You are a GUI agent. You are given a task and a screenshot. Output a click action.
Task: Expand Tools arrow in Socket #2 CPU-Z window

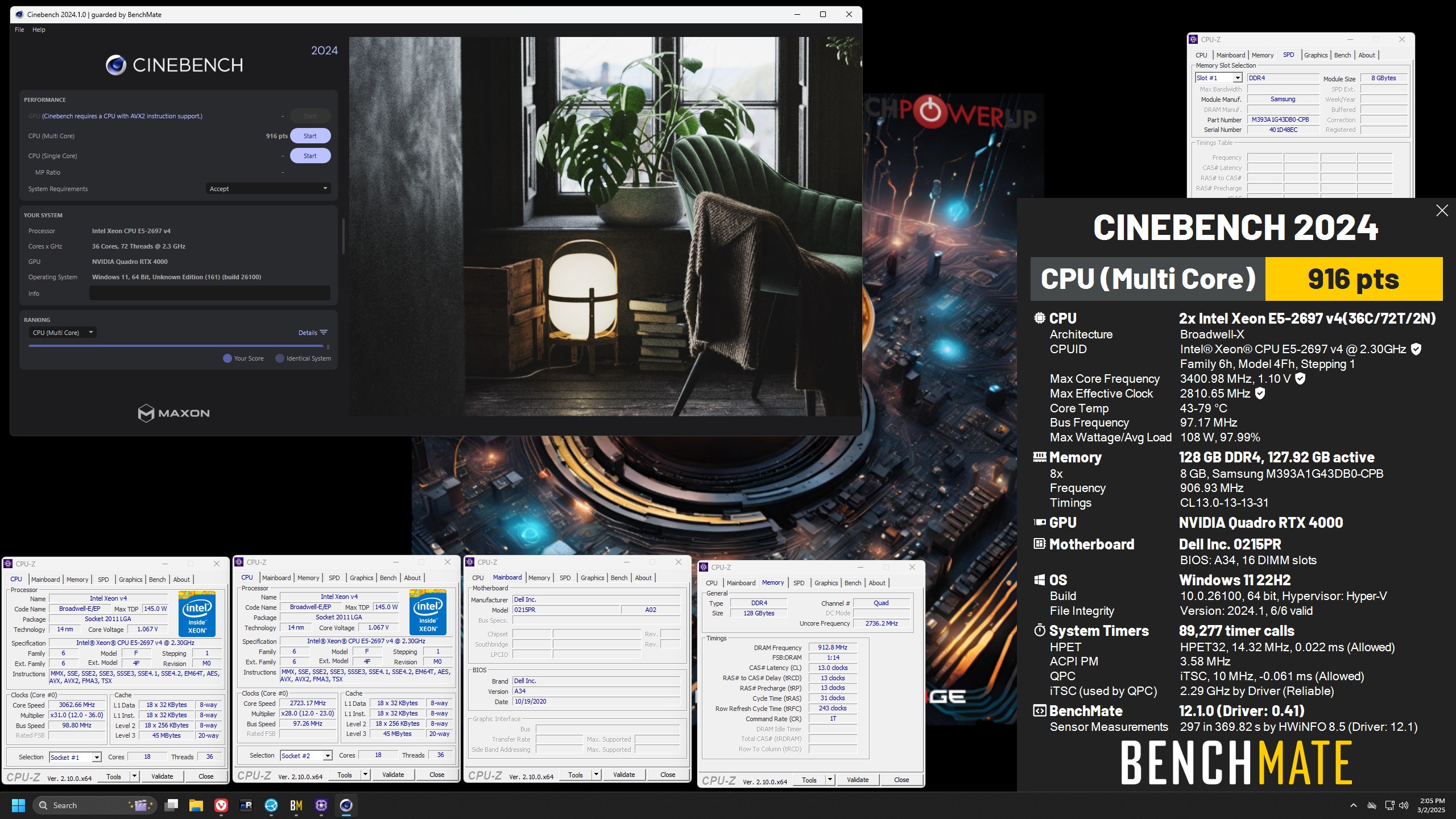click(x=365, y=775)
